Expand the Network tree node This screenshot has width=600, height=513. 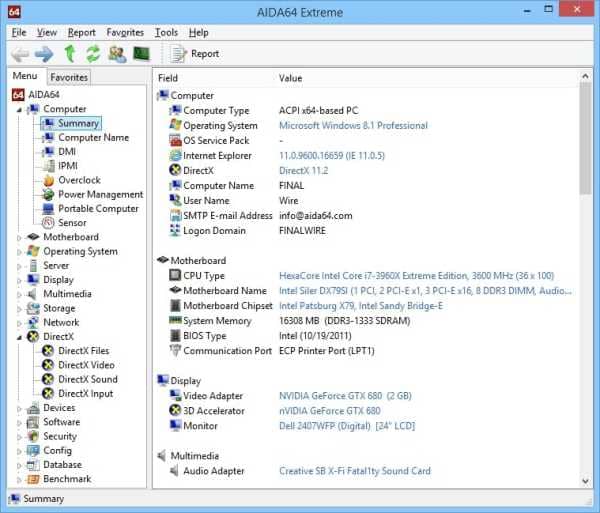click(19, 323)
